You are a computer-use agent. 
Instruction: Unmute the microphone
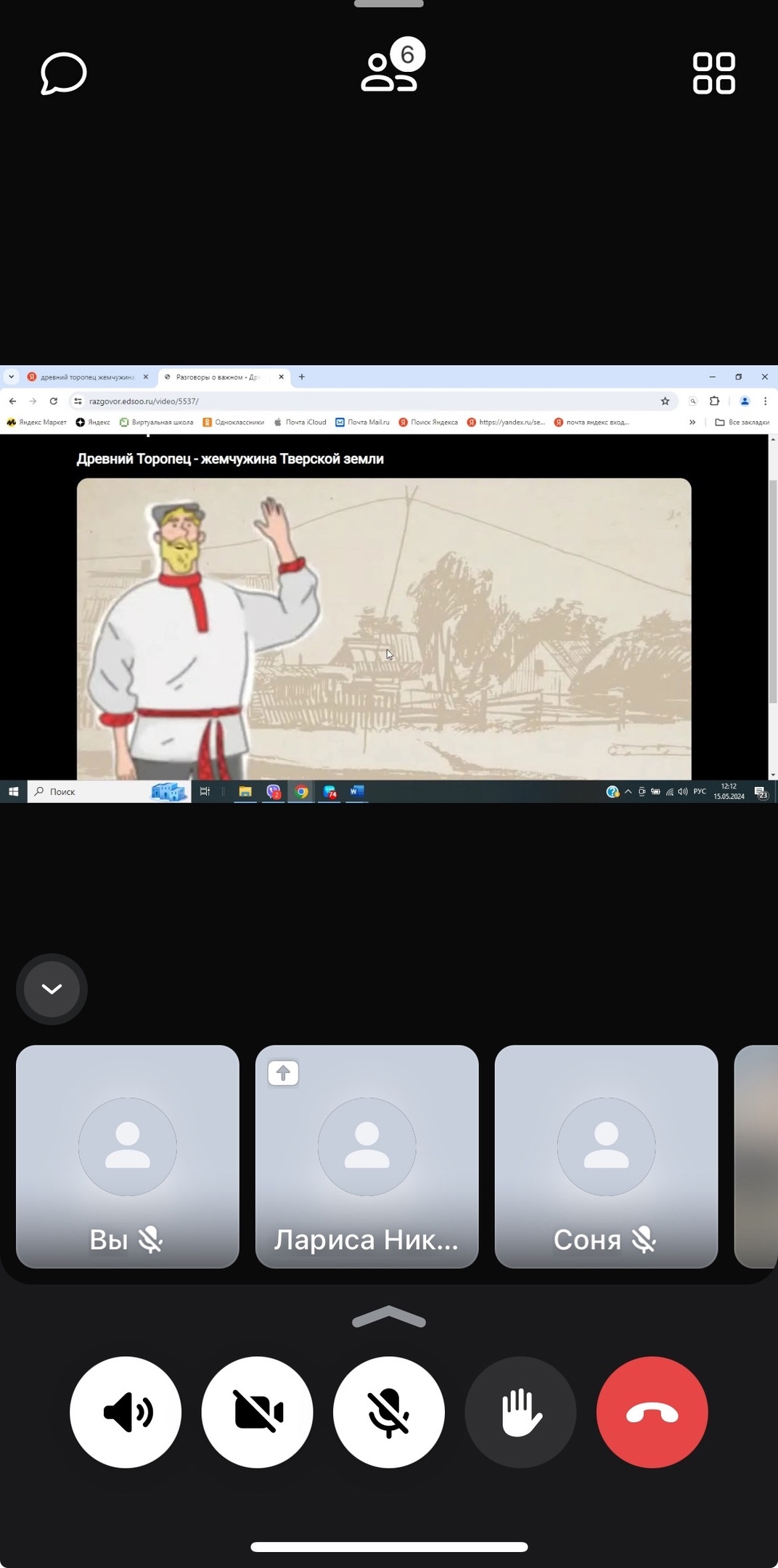(389, 1412)
